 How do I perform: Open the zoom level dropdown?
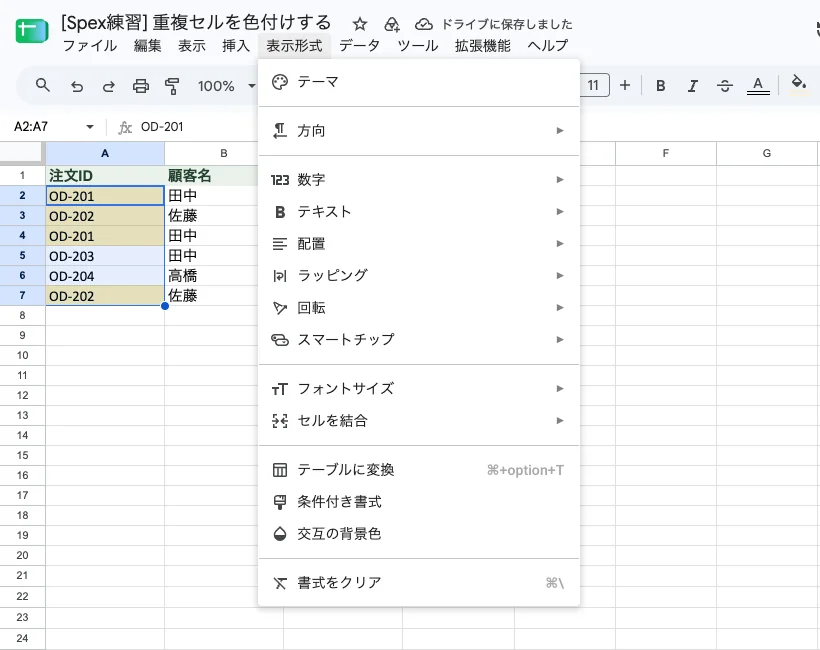226,86
